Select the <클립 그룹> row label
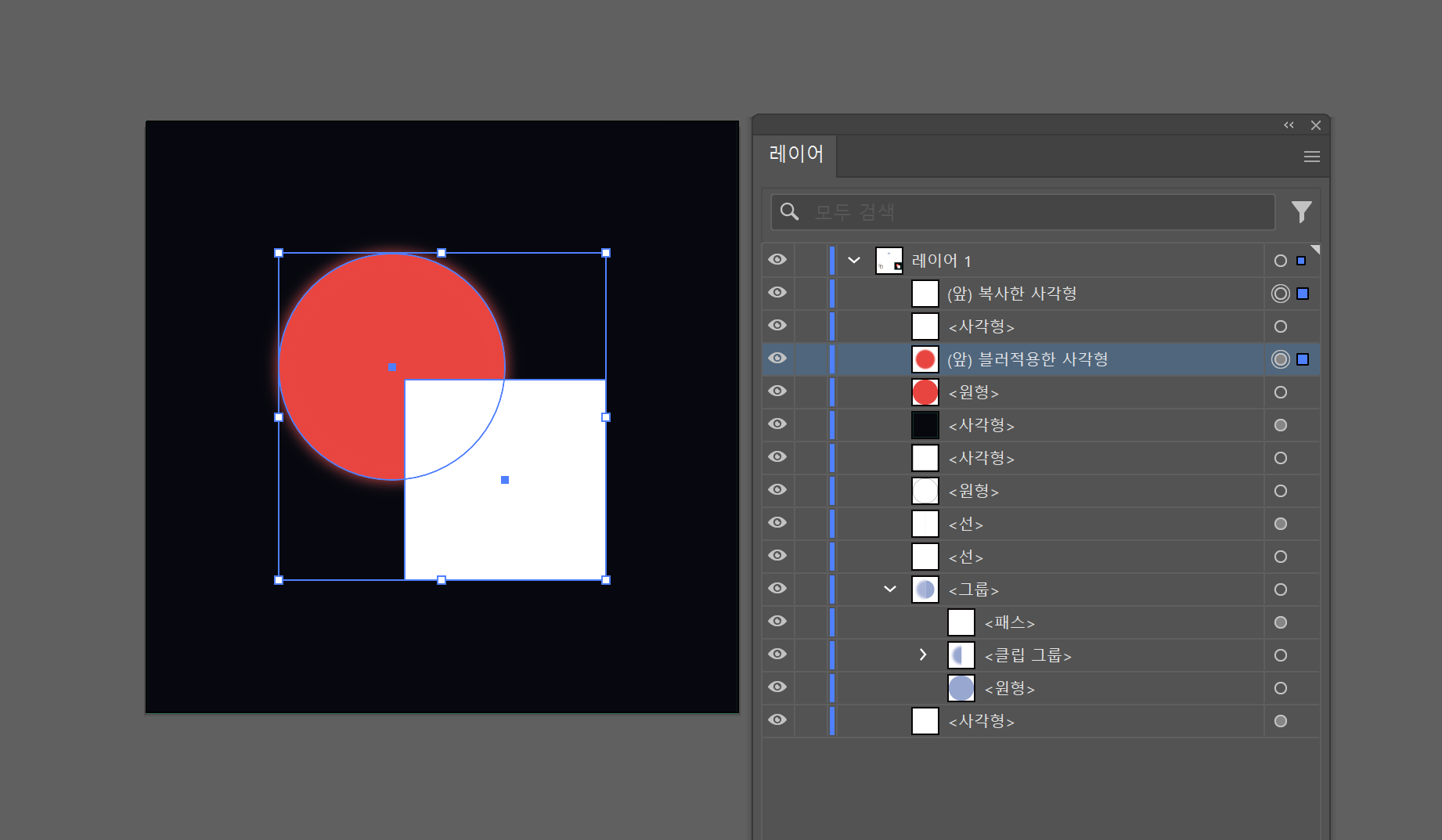 (x=1028, y=655)
